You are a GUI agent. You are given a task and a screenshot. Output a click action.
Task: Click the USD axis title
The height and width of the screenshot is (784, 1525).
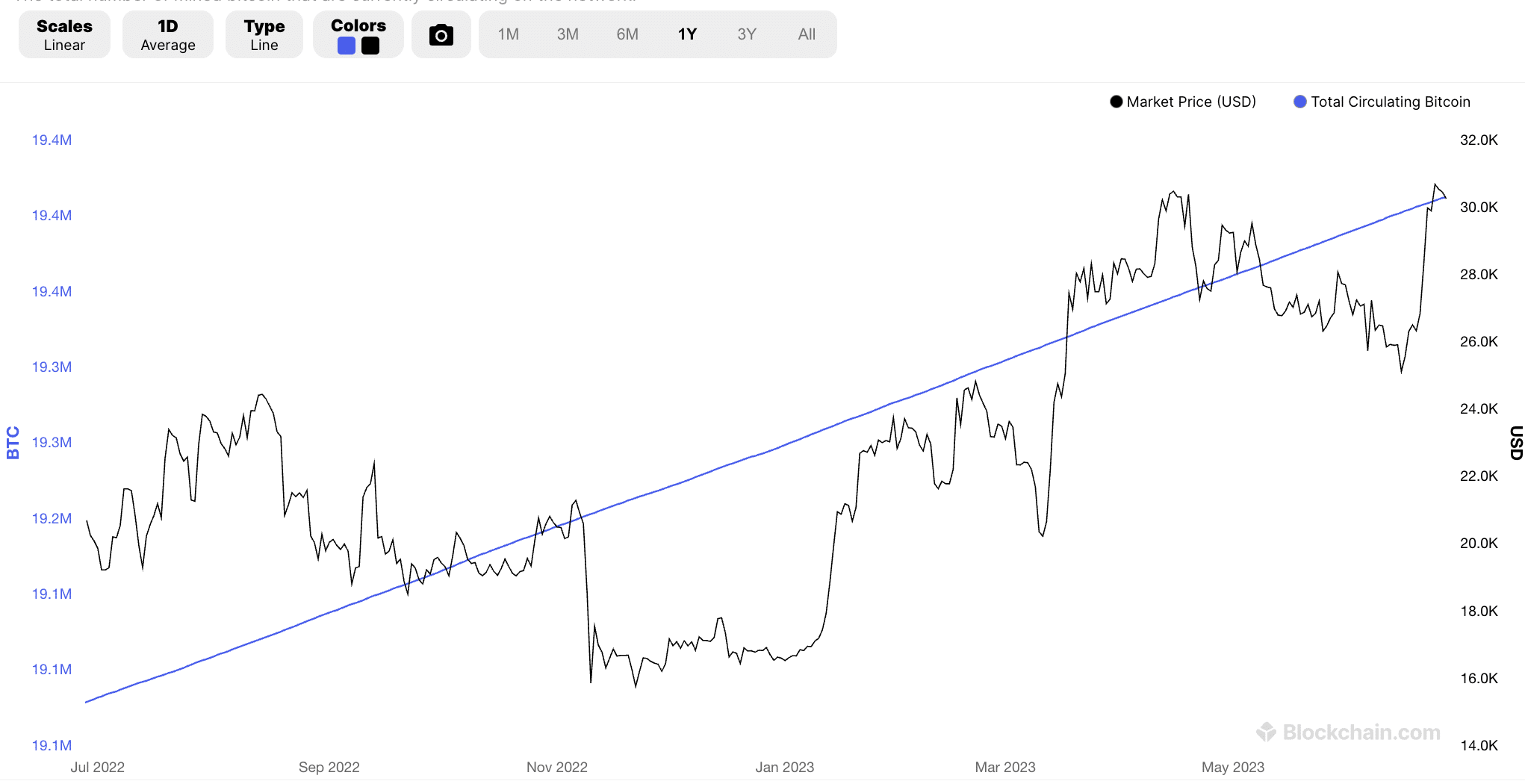tap(1516, 442)
